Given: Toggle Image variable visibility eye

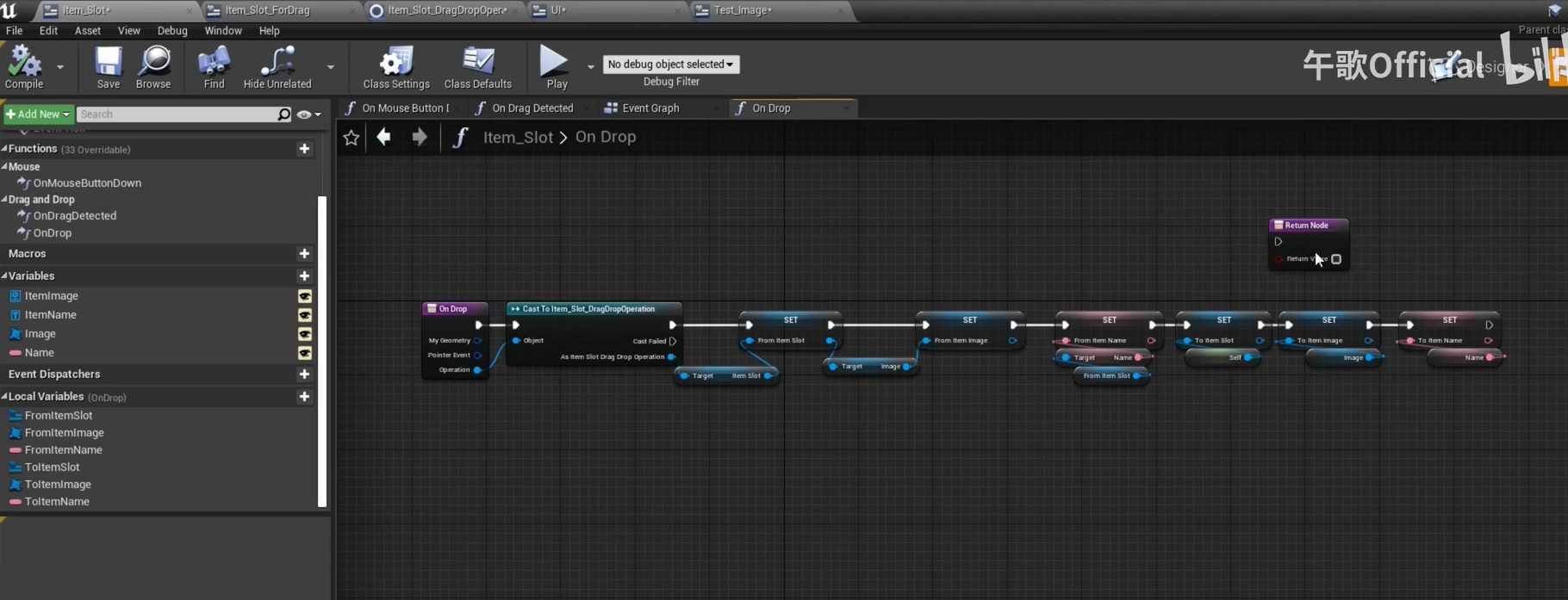Looking at the screenshot, I should point(304,334).
